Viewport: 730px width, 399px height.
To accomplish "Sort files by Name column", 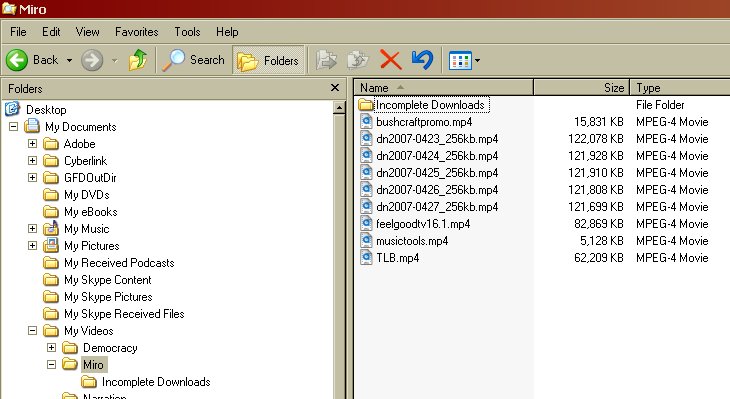I will (443, 88).
